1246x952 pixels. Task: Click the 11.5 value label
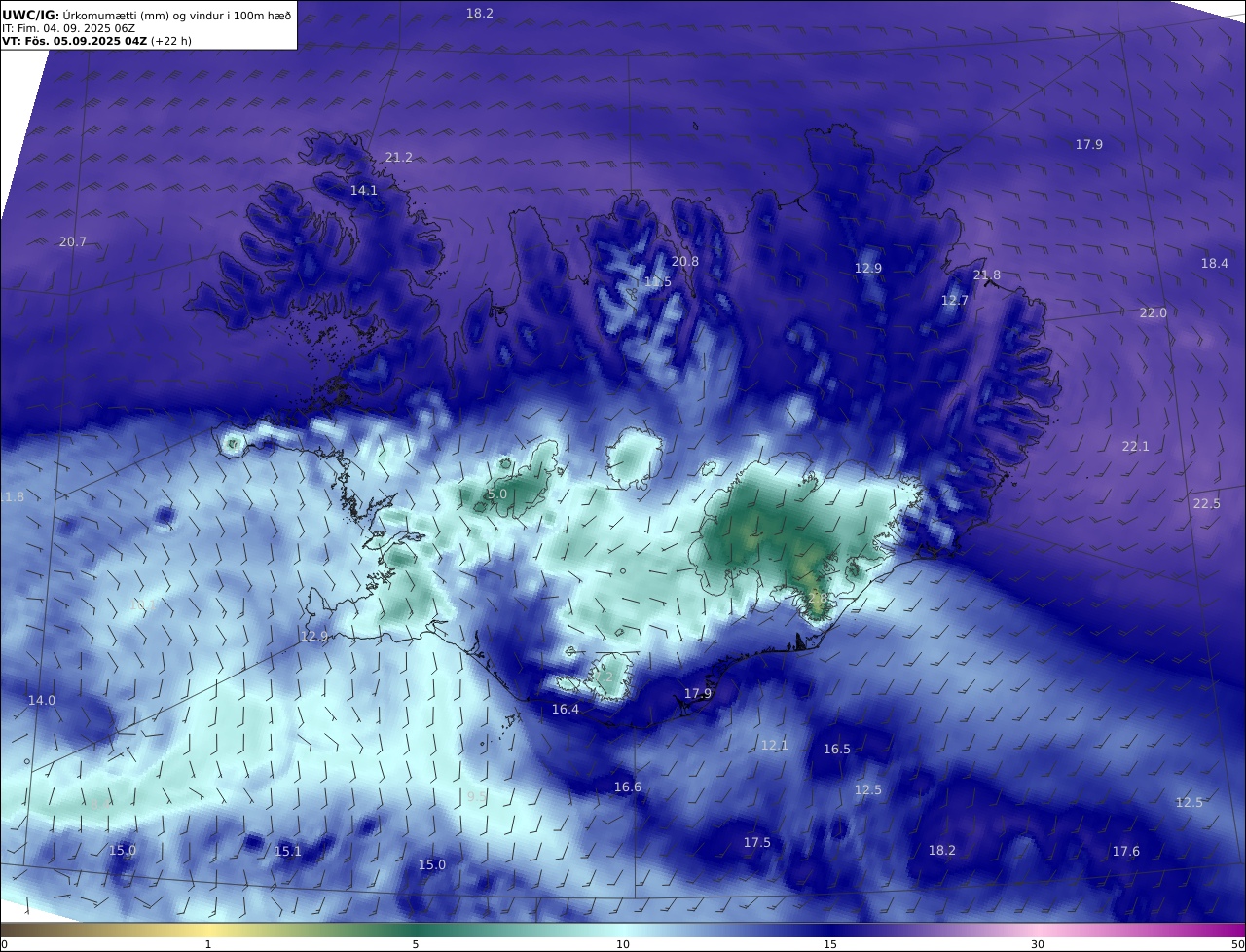click(658, 282)
